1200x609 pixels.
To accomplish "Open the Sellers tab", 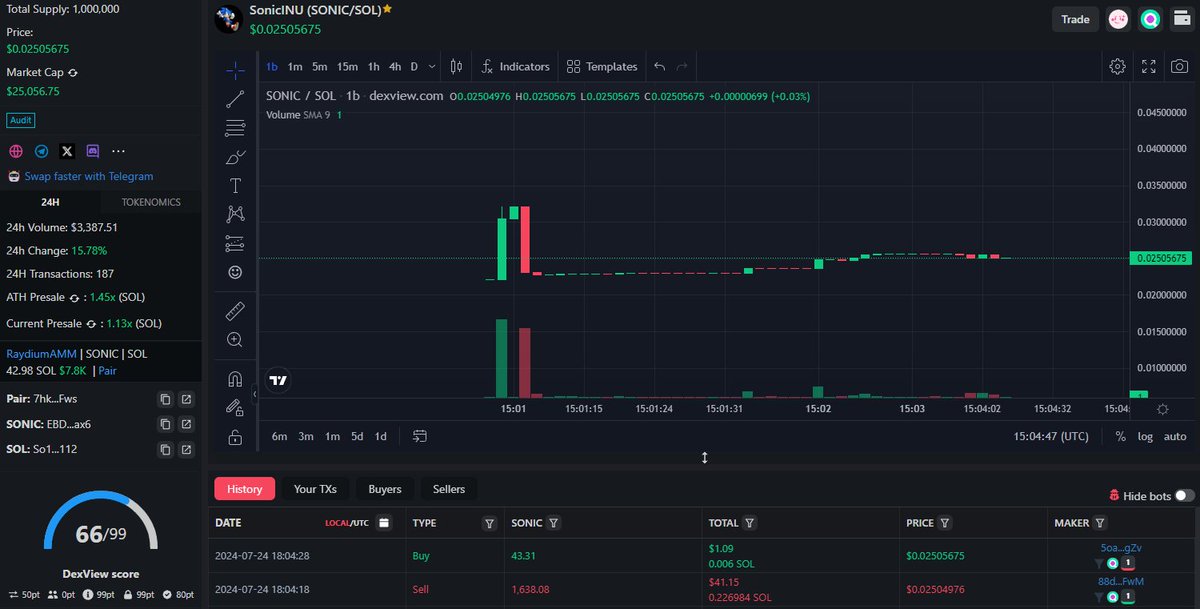I will point(449,489).
